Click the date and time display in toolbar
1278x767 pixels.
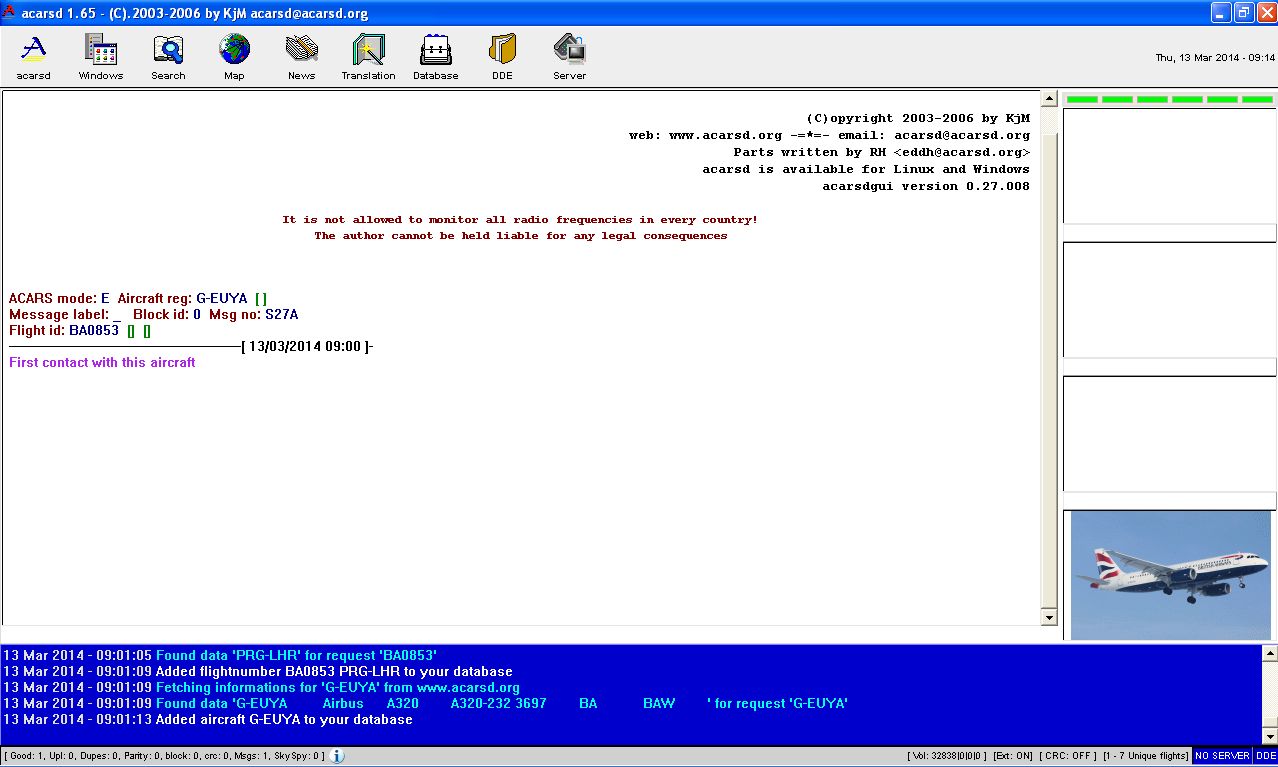pos(1214,57)
